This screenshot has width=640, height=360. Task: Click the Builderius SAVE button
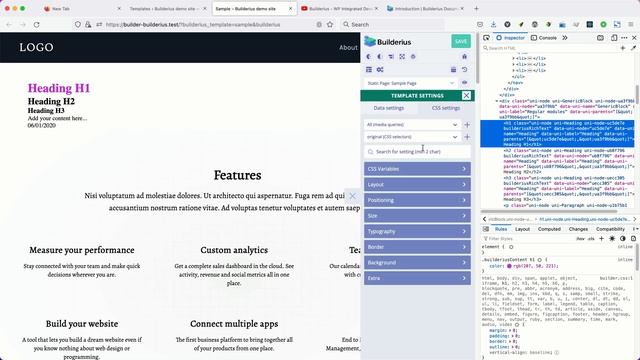pos(461,41)
